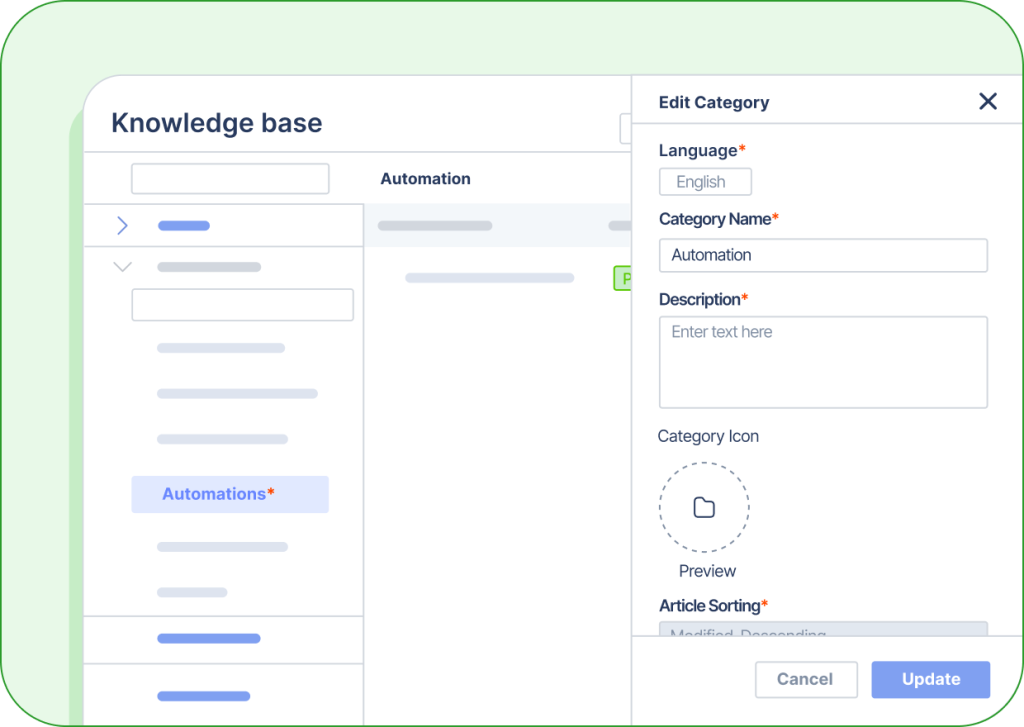
Task: Expand the first sidebar item using right chevron
Action: point(122,225)
